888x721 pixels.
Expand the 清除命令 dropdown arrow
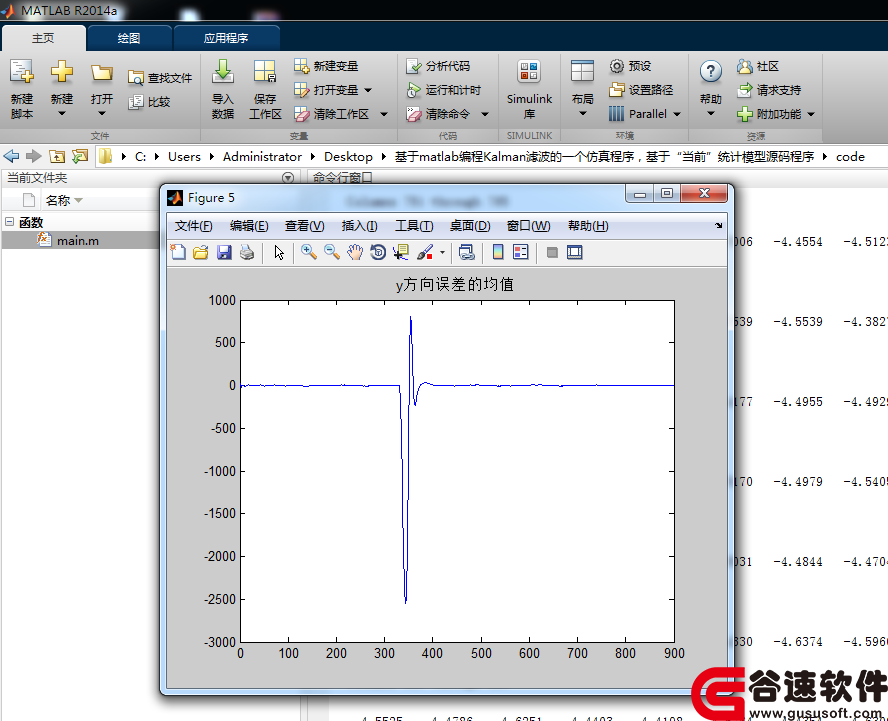tap(485, 114)
